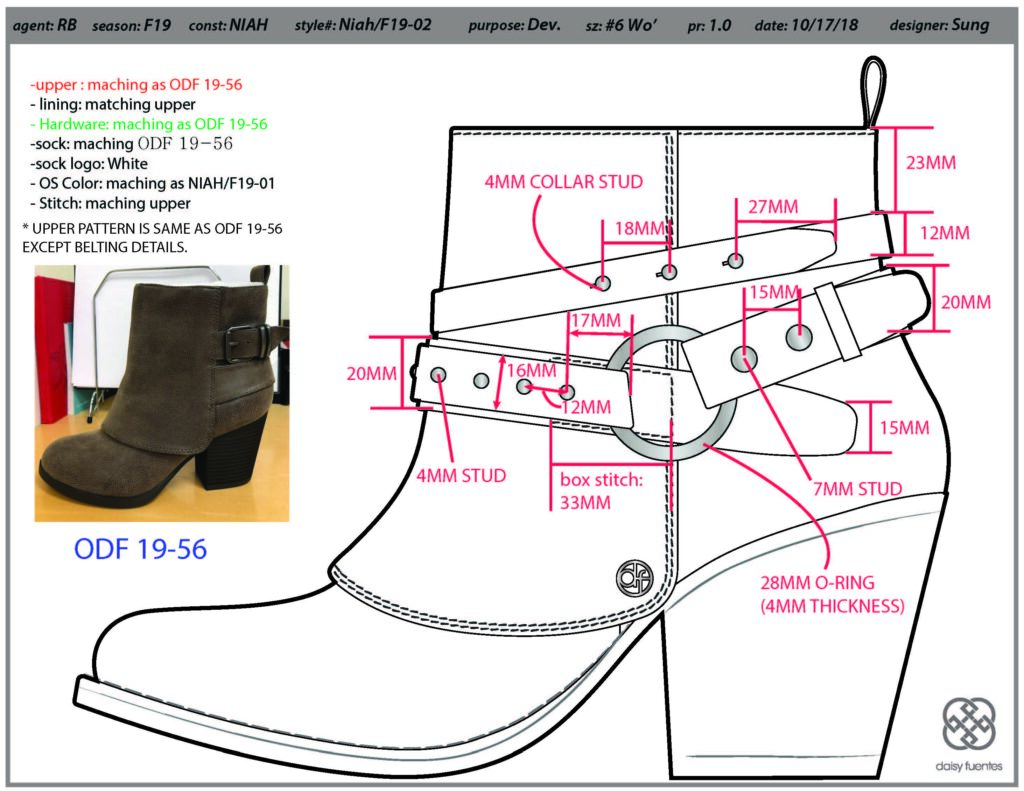Select the 4MM COLLAR STUD annotation

pyautogui.click(x=563, y=182)
